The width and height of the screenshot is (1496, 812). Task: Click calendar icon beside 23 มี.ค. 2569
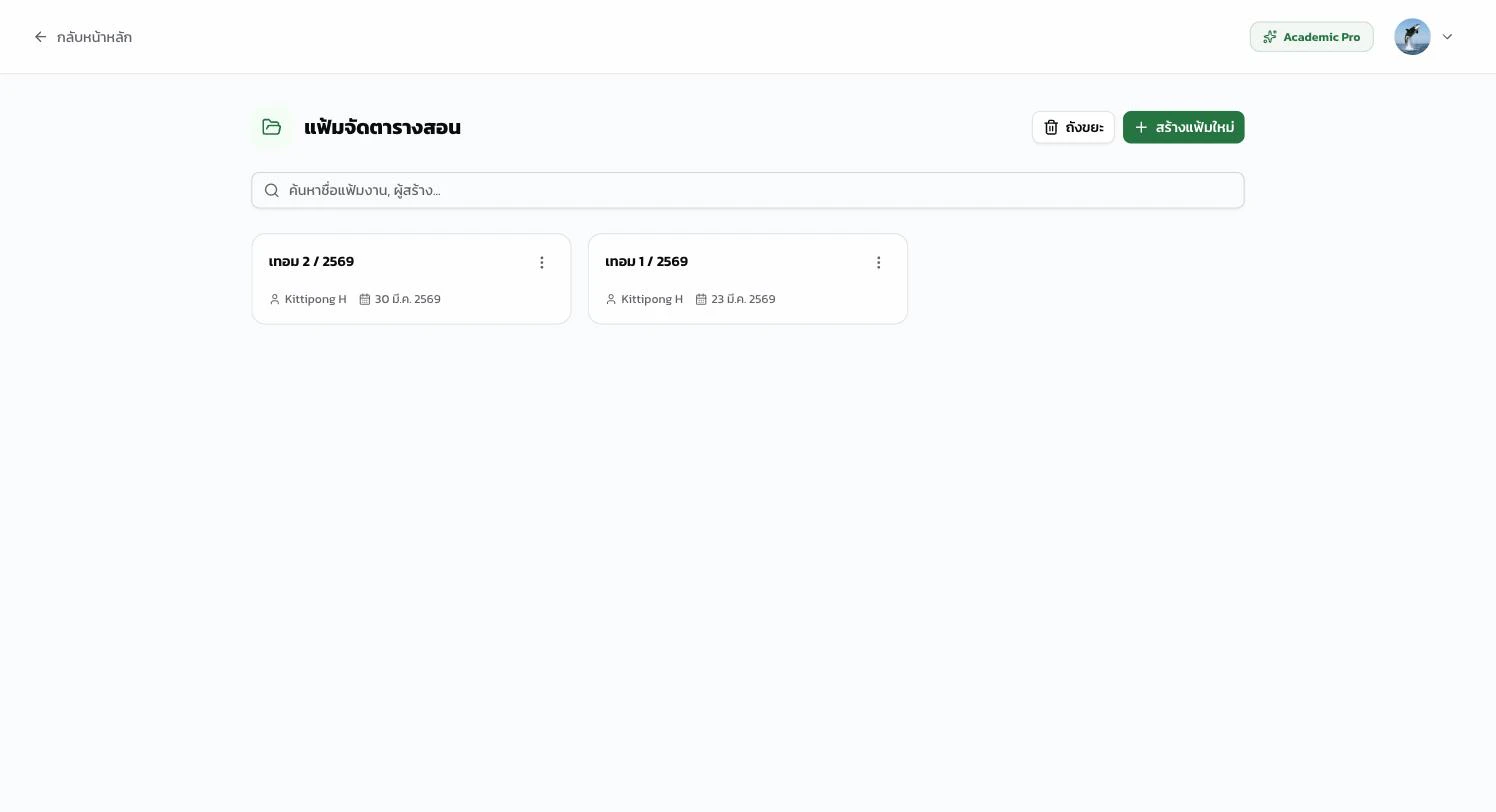pyautogui.click(x=701, y=299)
